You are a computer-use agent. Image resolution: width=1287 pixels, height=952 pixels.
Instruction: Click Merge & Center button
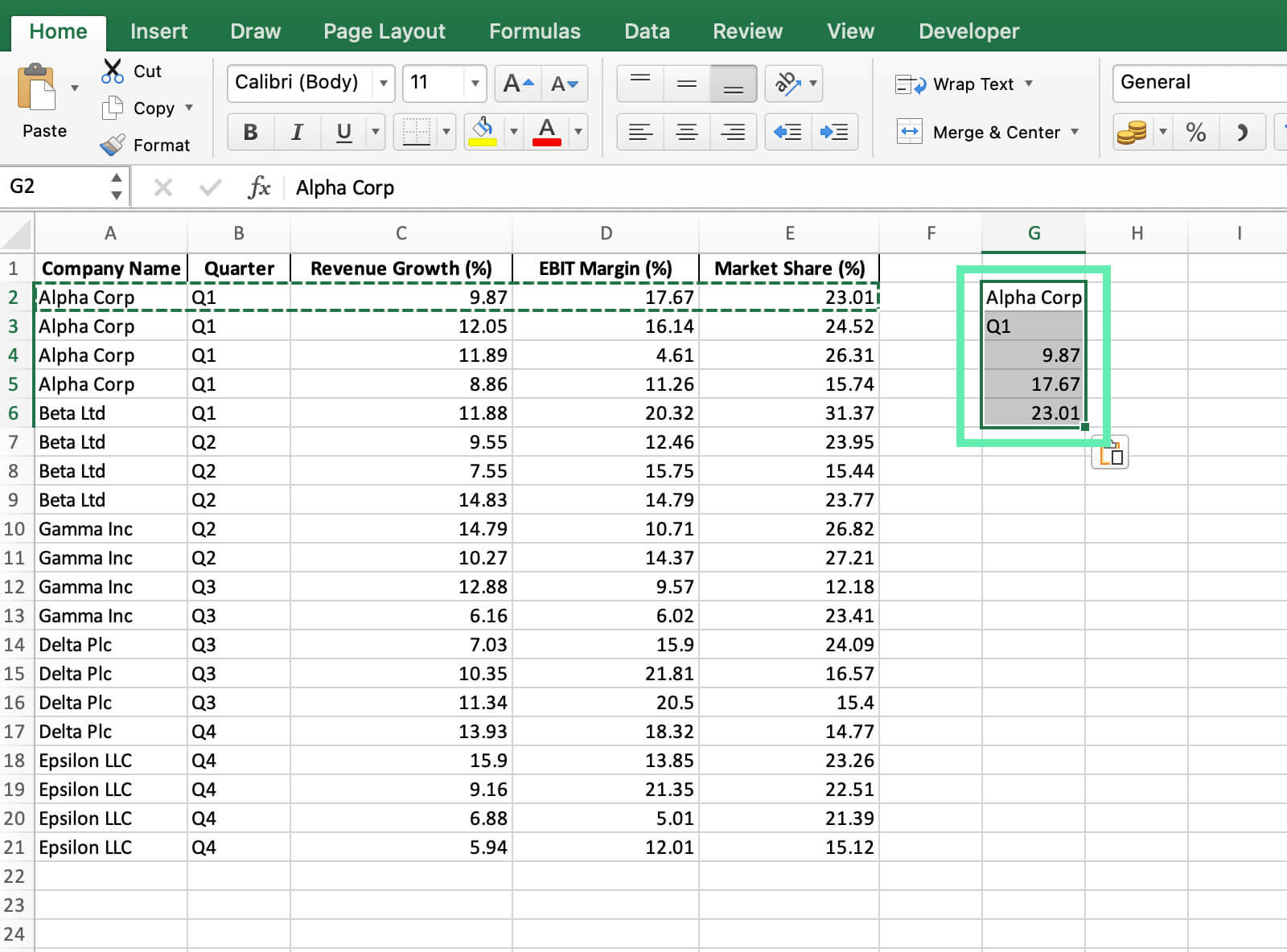pos(978,132)
